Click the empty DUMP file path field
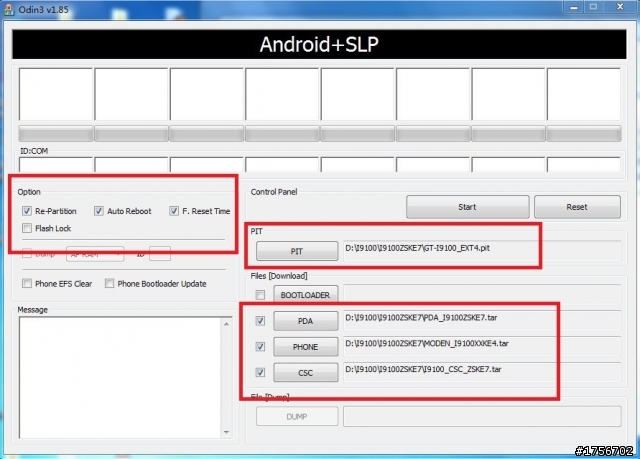640x459 pixels. (x=482, y=416)
